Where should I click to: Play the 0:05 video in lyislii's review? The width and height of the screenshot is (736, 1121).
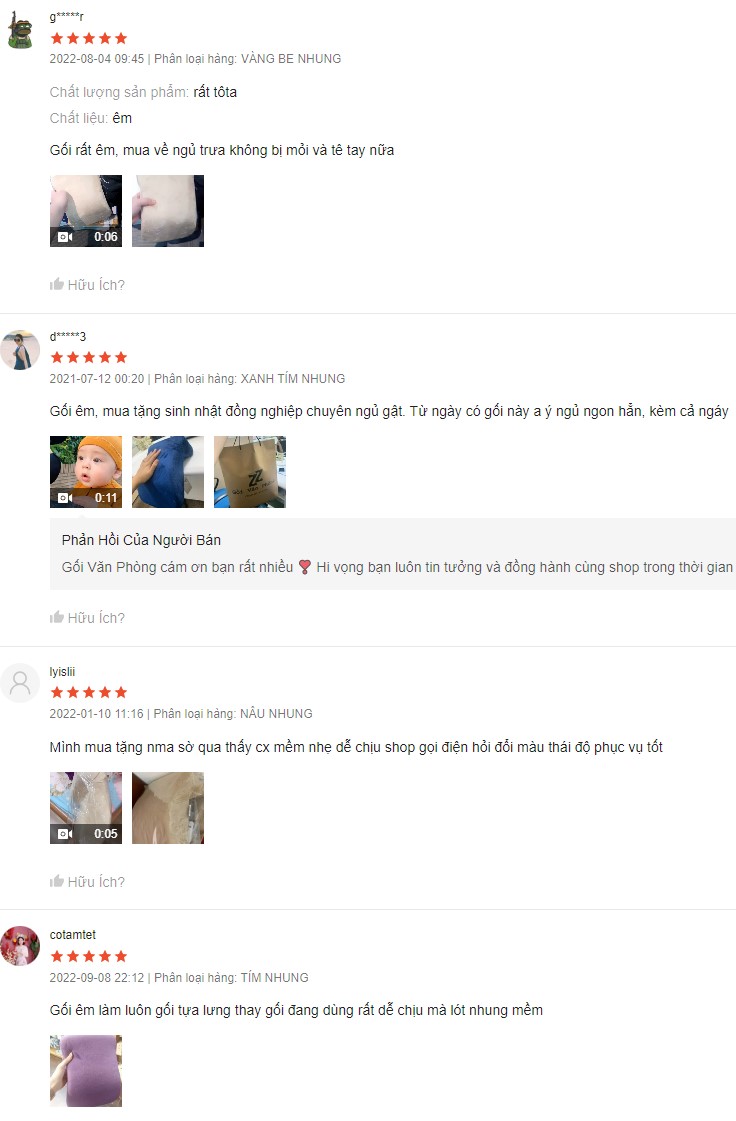86,808
